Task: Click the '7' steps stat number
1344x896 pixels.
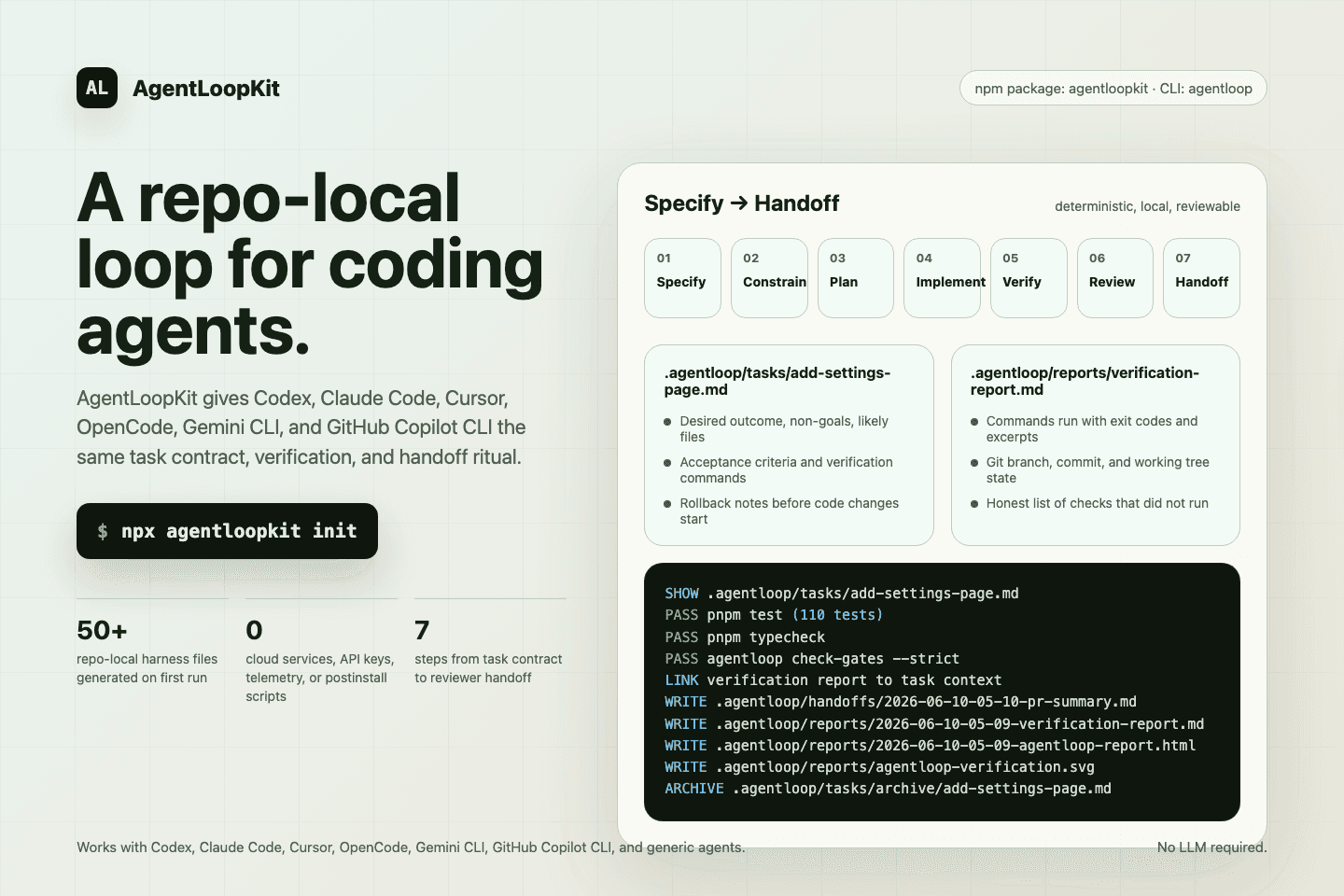Action: click(x=422, y=631)
